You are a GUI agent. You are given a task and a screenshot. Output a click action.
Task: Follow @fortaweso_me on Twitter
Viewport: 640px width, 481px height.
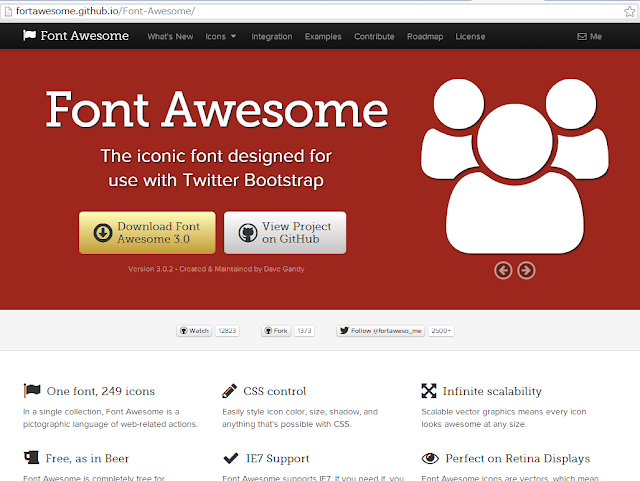(x=380, y=331)
